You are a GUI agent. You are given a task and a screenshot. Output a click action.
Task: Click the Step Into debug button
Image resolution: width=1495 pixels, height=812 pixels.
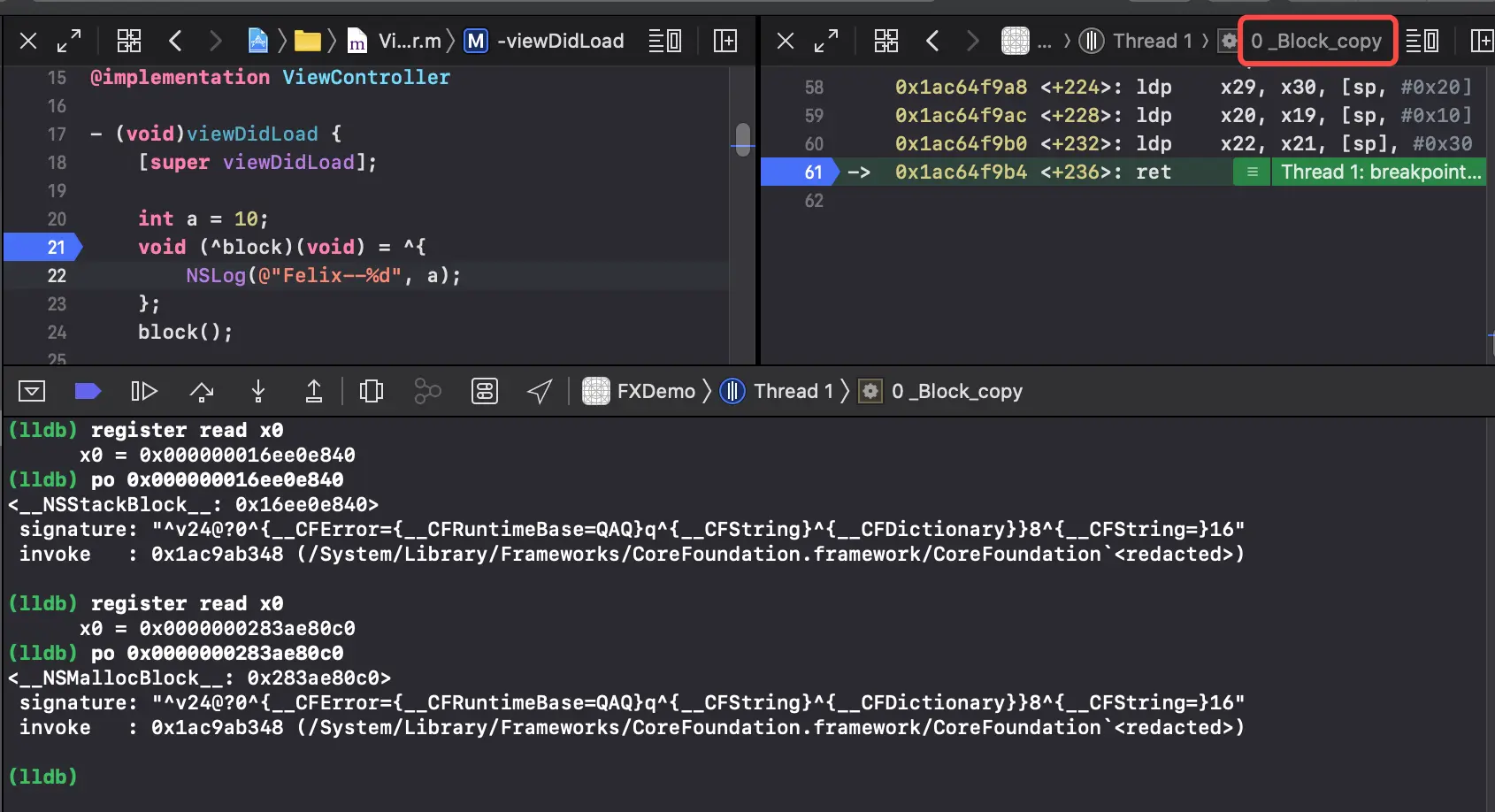point(258,391)
